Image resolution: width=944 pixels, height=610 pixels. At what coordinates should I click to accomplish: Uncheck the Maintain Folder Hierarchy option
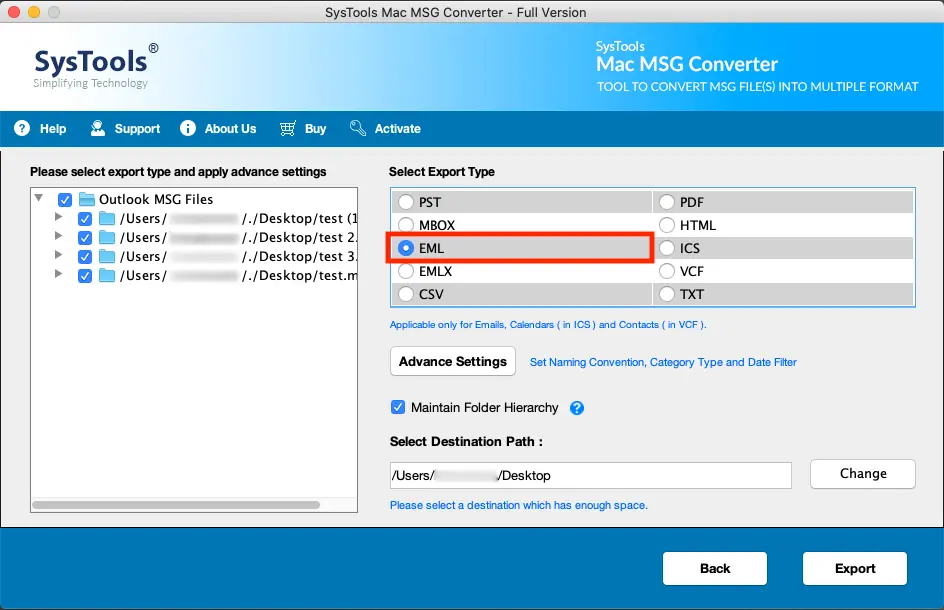click(x=398, y=407)
